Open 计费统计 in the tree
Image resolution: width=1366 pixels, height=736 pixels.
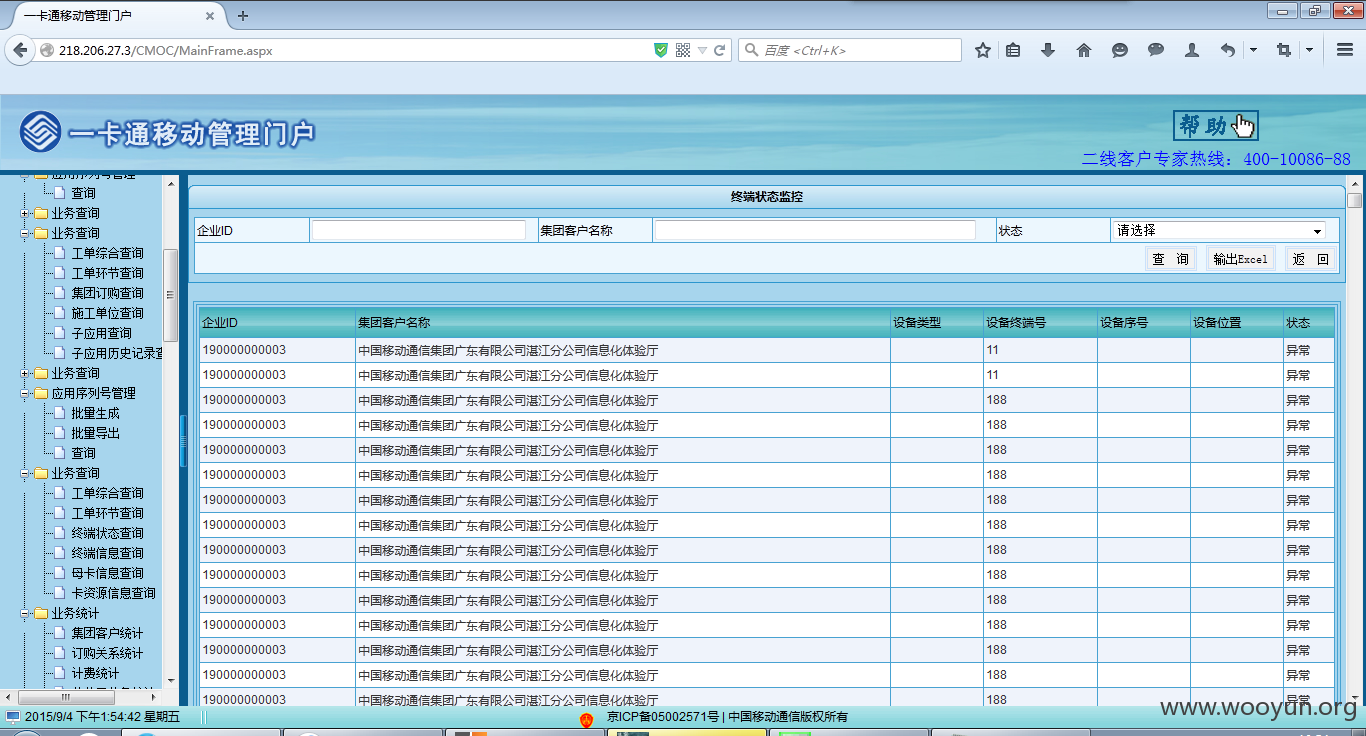pos(95,673)
